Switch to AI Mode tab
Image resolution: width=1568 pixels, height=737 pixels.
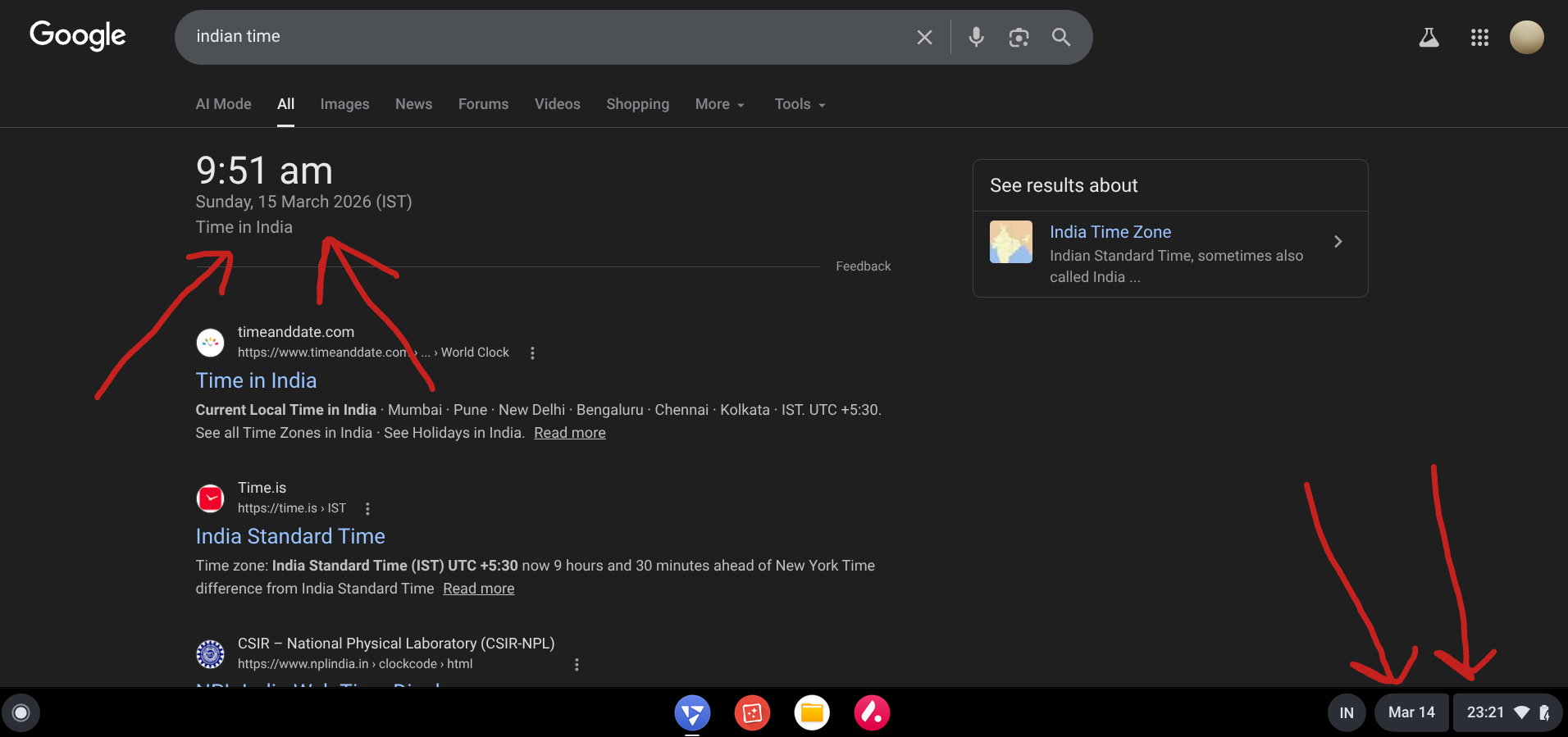click(223, 104)
